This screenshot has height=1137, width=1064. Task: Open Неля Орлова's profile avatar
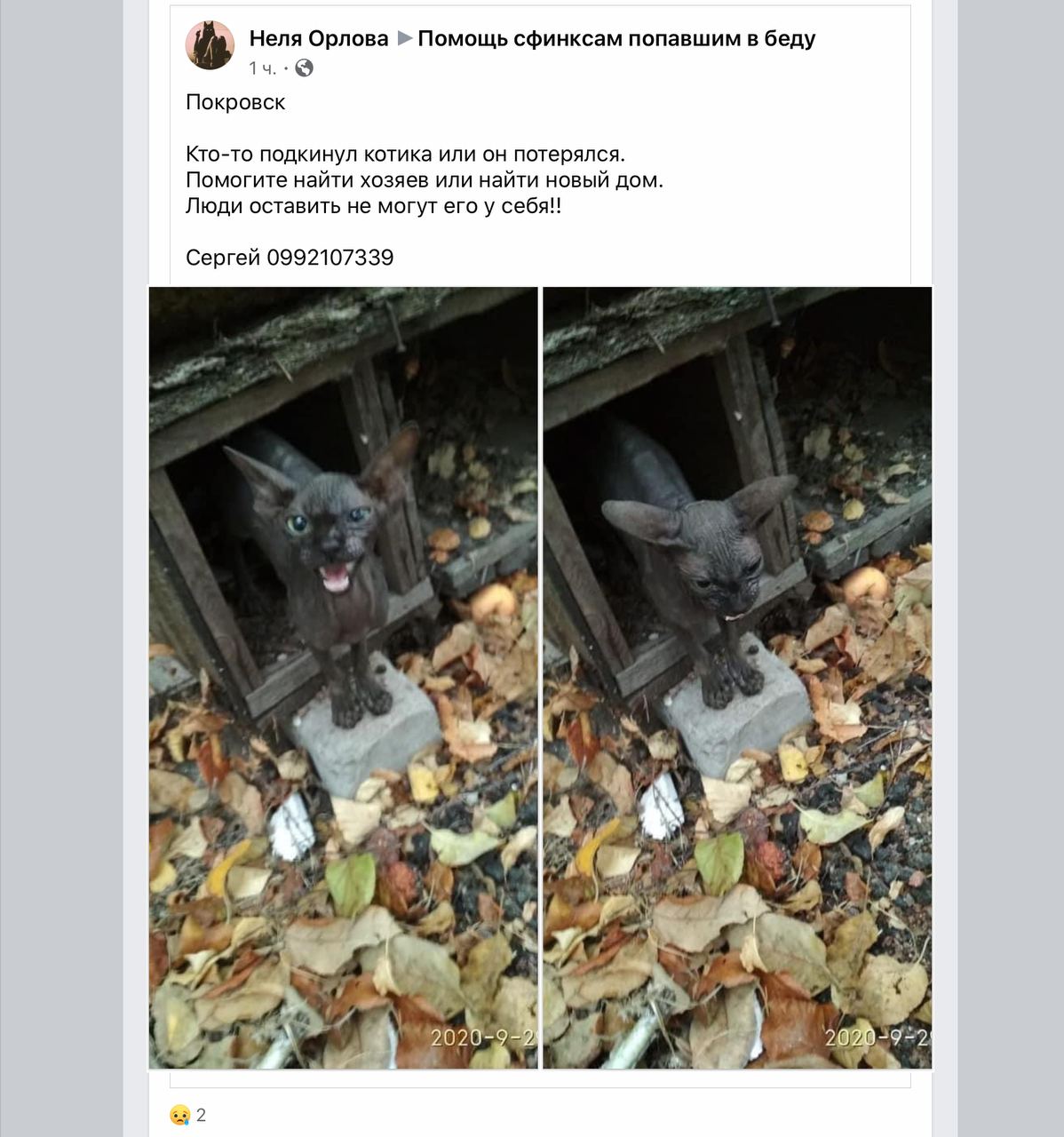point(210,45)
